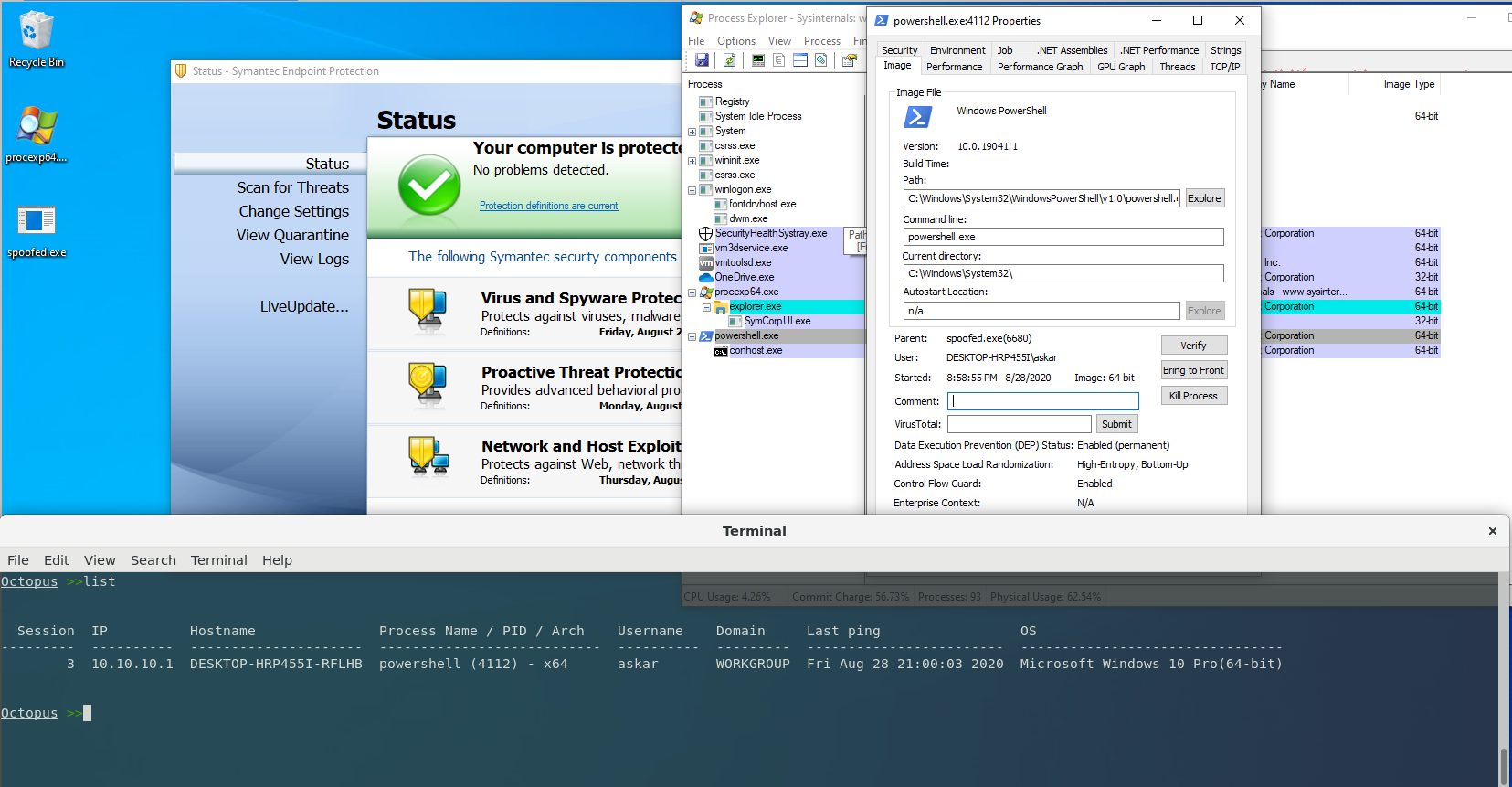Collapse the winlogon.exe process node
1512x787 pixels.
(x=692, y=190)
